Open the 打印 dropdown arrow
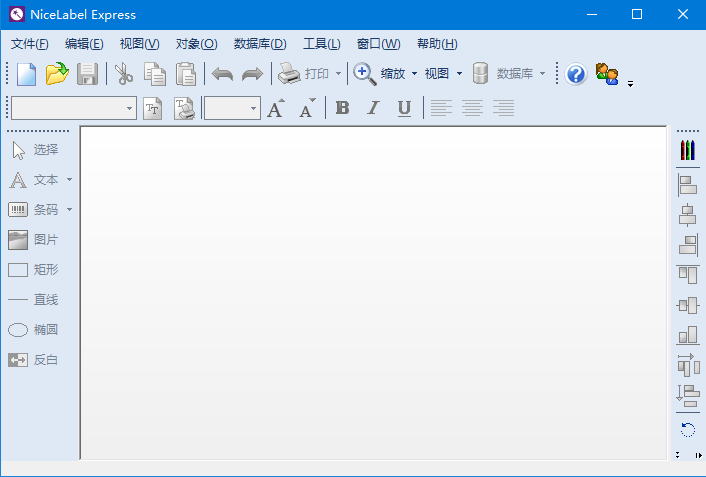Screen dimensions: 706x477 point(338,73)
